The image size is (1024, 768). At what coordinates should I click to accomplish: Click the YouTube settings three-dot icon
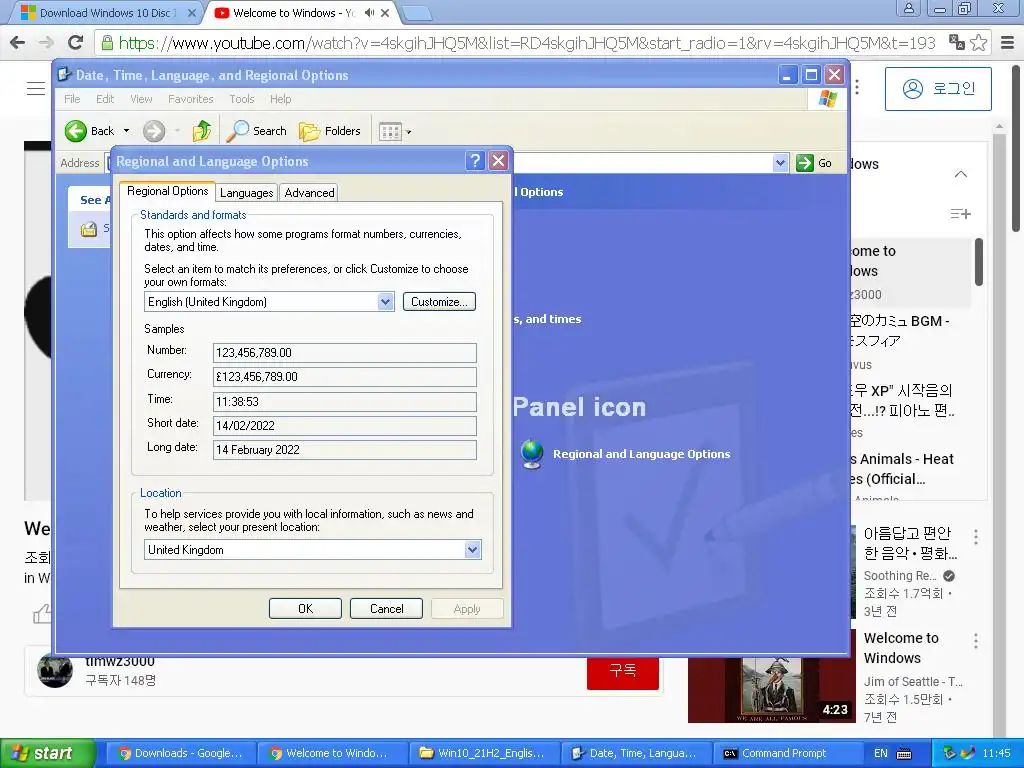[857, 88]
